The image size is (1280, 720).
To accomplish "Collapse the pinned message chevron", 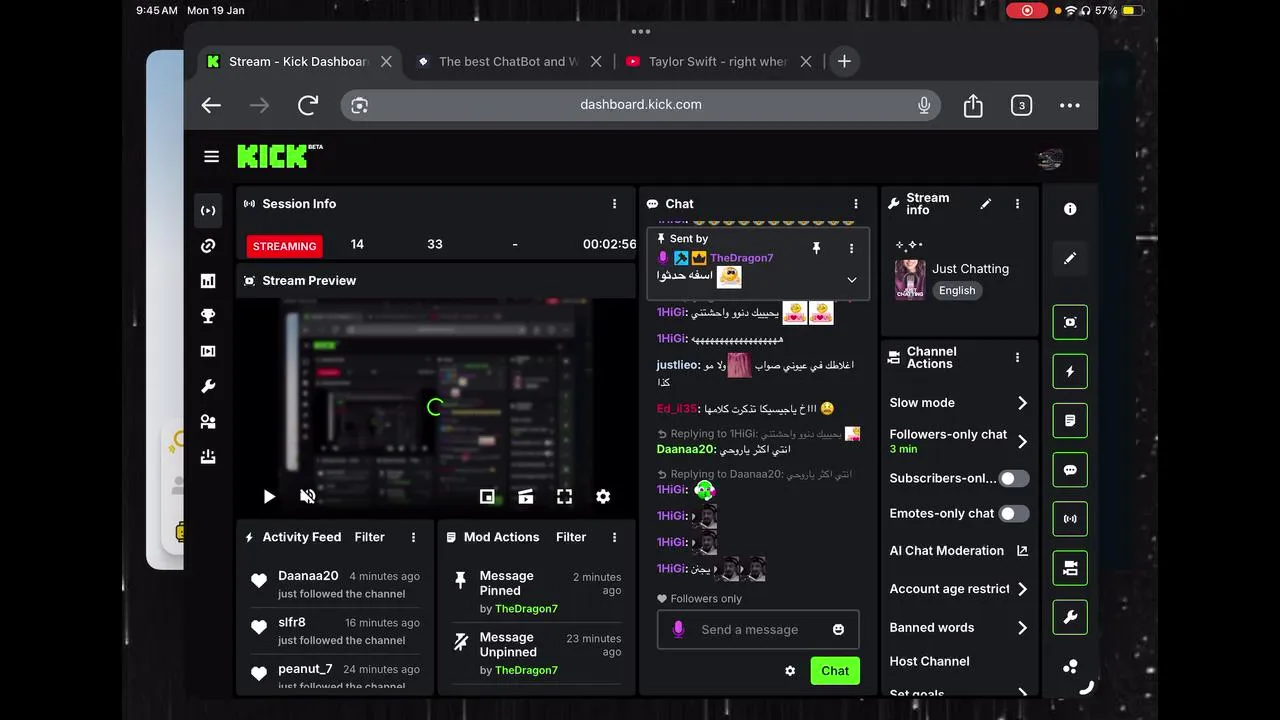I will pos(852,280).
